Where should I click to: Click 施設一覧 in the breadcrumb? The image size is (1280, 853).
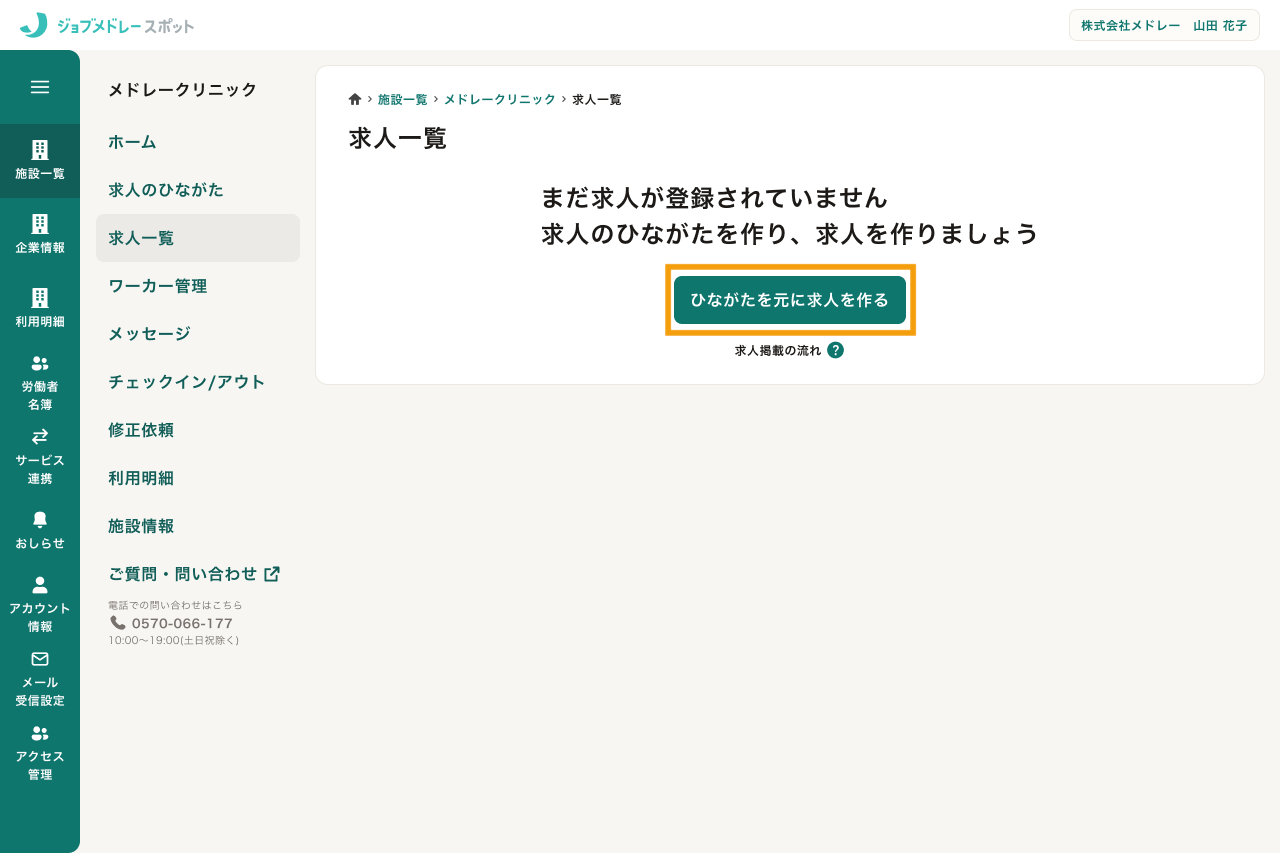403,100
